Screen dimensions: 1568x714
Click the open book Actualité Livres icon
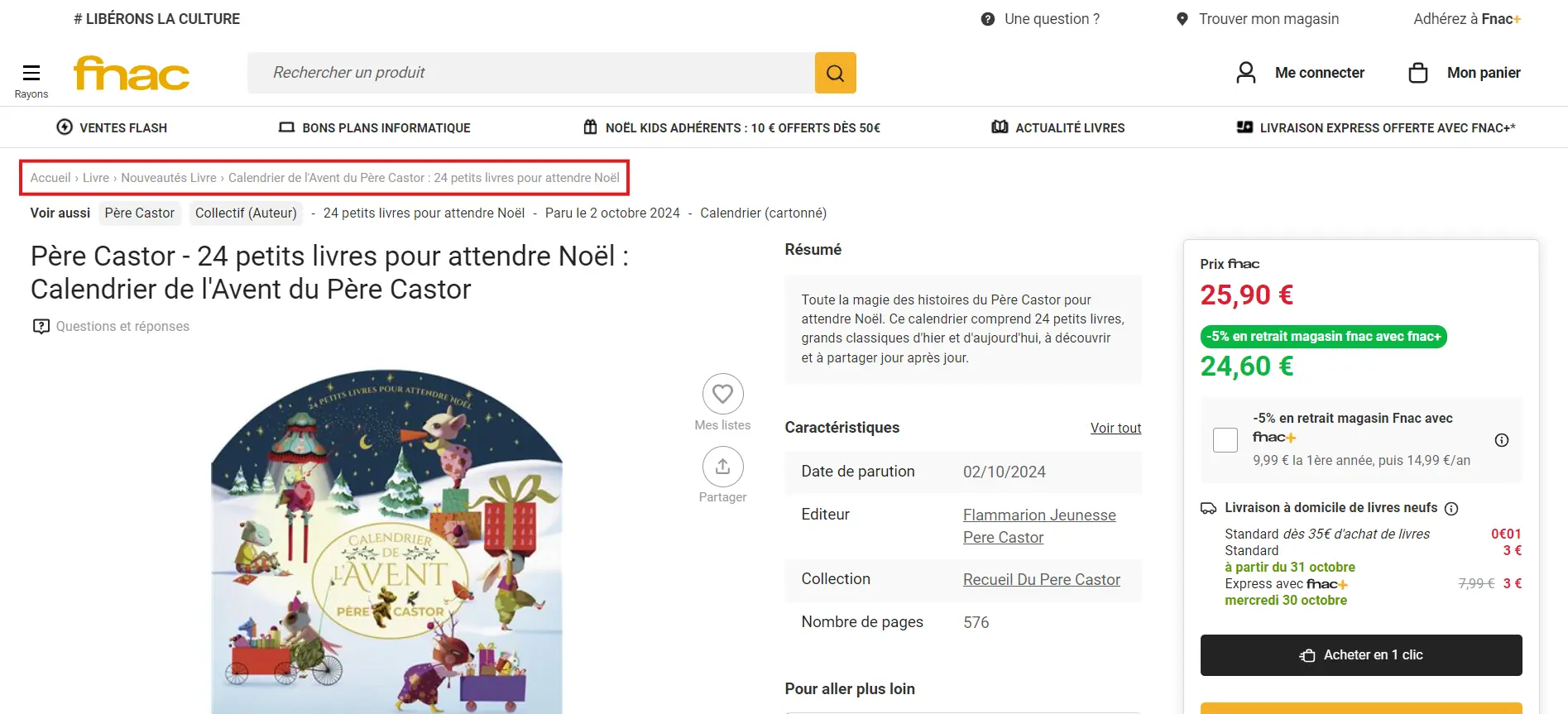(1000, 127)
